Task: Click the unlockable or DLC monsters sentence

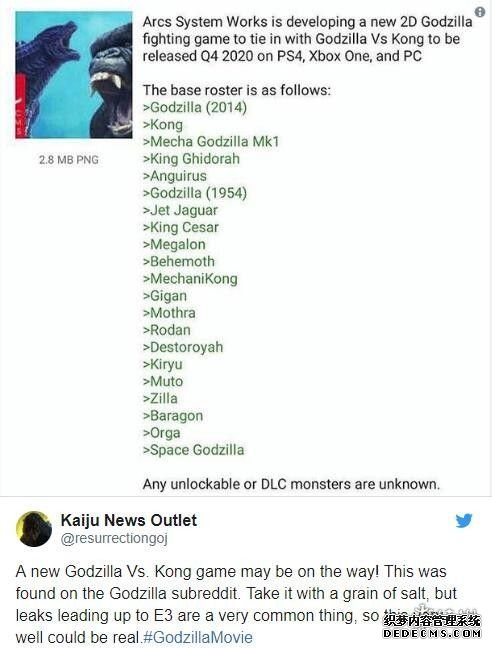Action: (291, 484)
